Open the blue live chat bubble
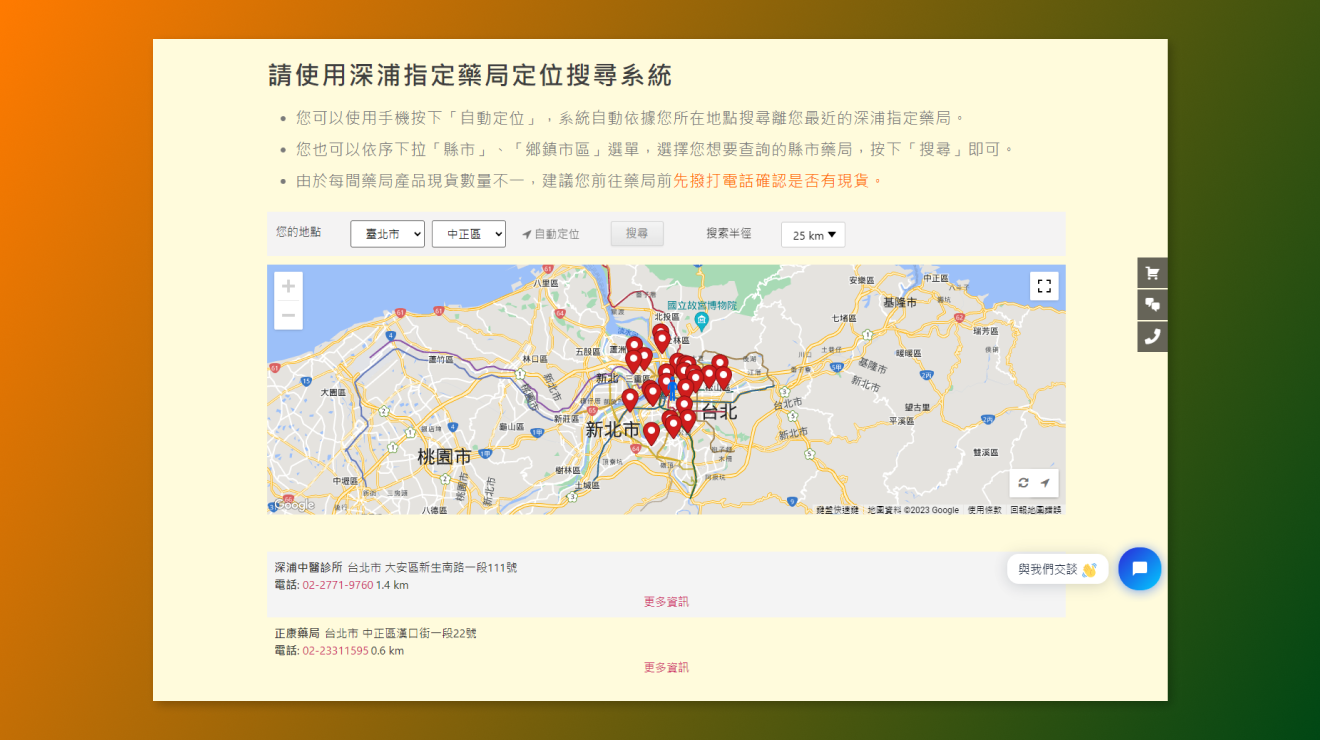 [1139, 569]
